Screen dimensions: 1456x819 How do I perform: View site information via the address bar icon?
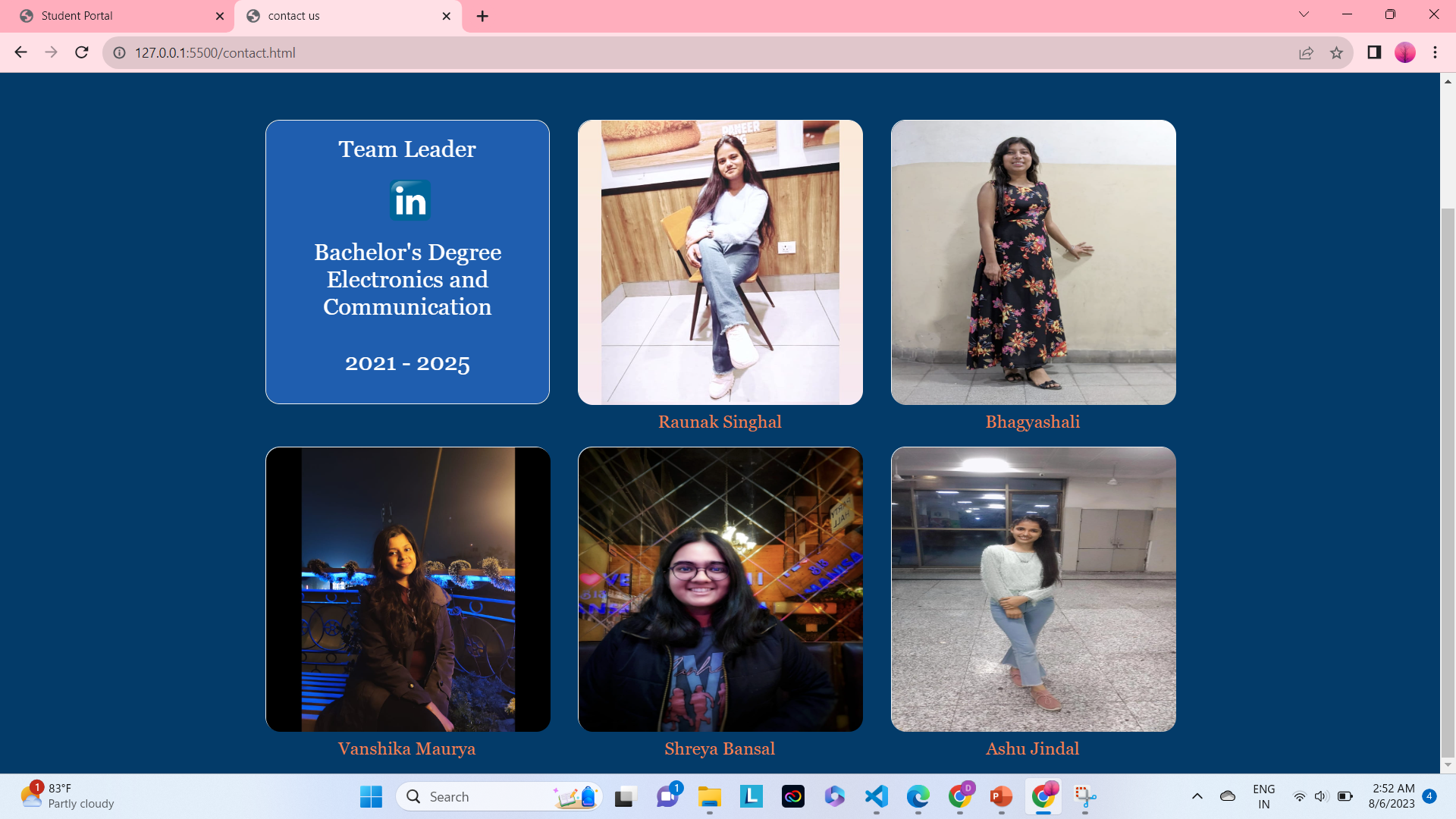[118, 53]
